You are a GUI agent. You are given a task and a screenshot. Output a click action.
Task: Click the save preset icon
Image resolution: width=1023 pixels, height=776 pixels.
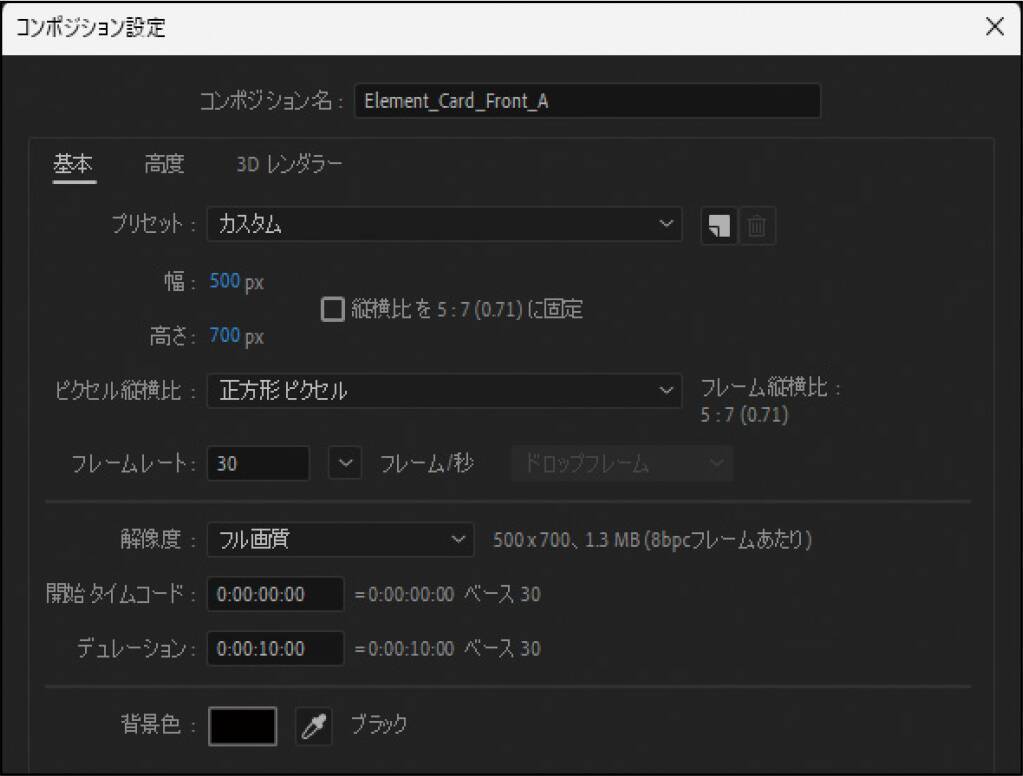(x=718, y=227)
